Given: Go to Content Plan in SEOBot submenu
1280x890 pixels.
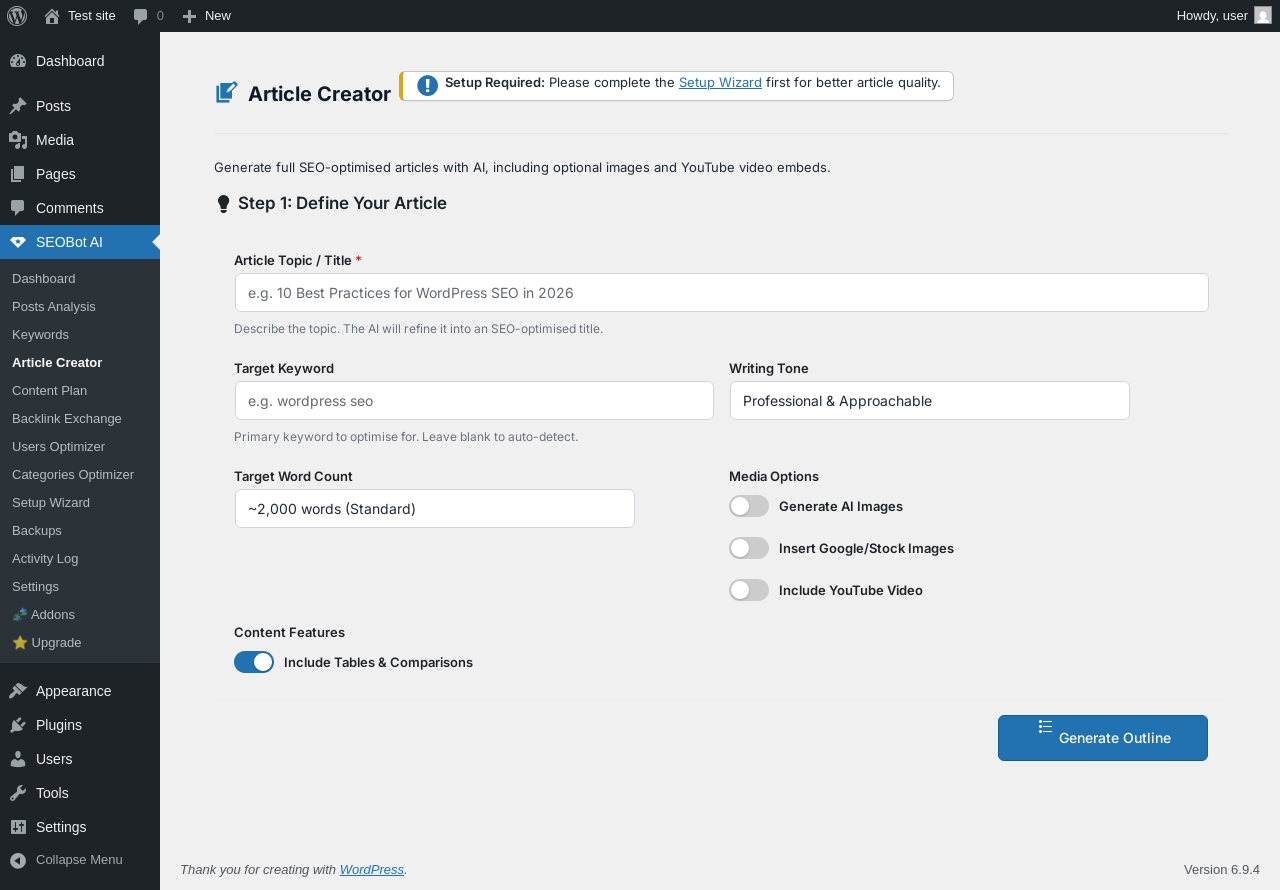Looking at the screenshot, I should [x=49, y=390].
